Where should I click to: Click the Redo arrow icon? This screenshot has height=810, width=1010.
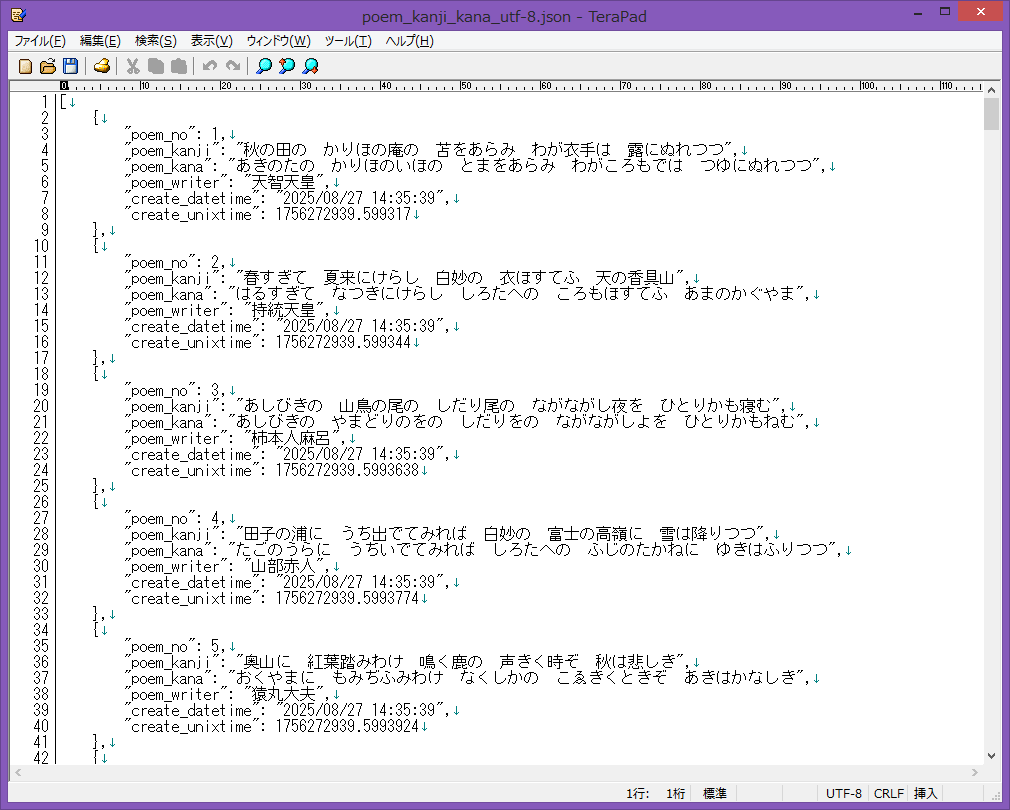(232, 66)
